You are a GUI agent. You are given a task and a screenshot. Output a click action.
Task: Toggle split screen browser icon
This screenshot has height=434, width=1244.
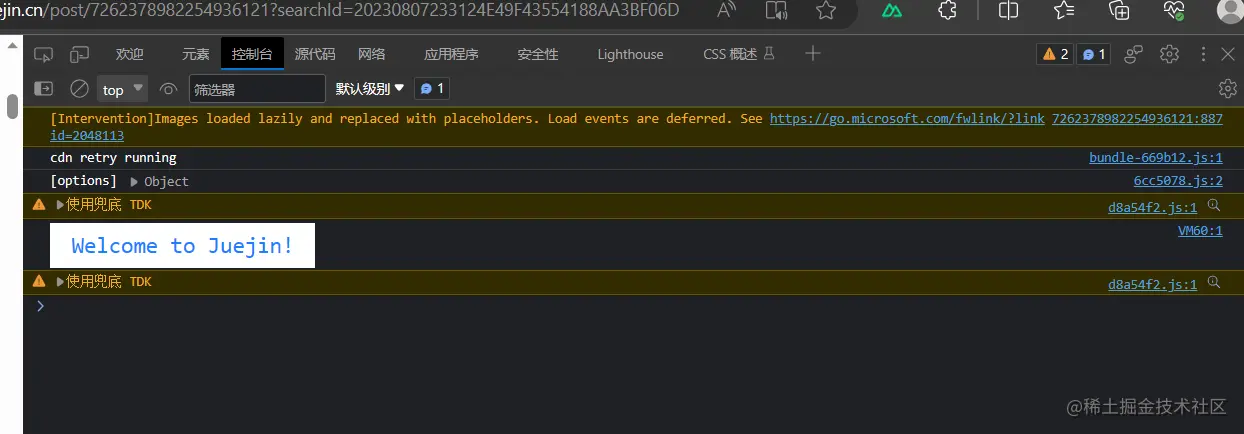click(1008, 10)
